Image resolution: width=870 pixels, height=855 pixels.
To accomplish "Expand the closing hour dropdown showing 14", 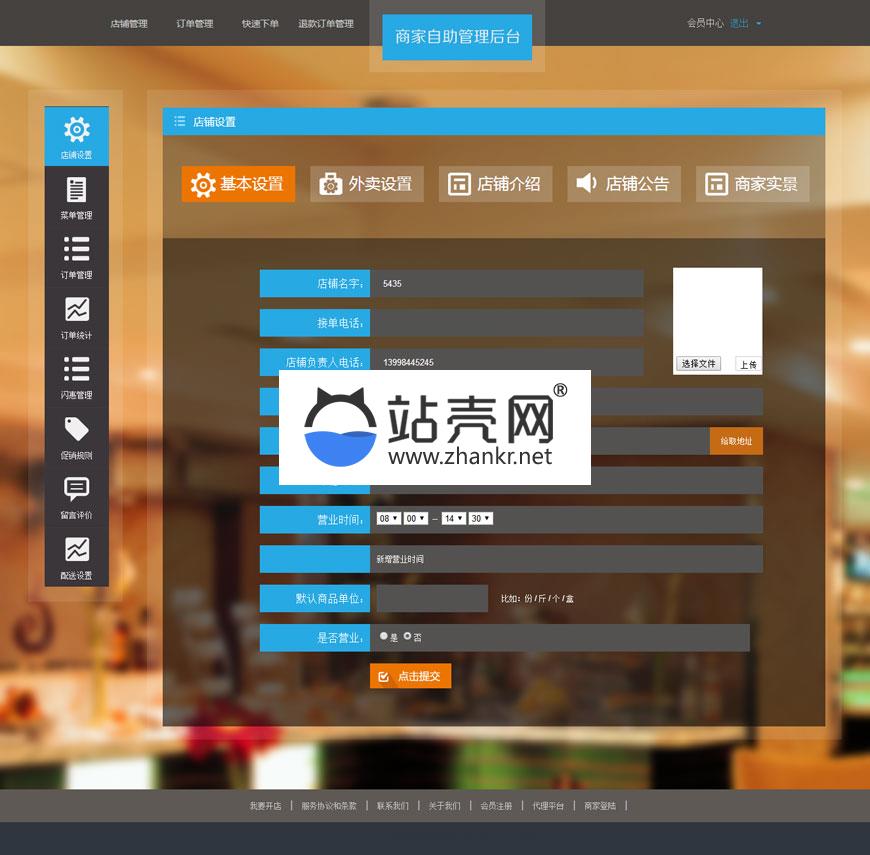I will click(453, 518).
